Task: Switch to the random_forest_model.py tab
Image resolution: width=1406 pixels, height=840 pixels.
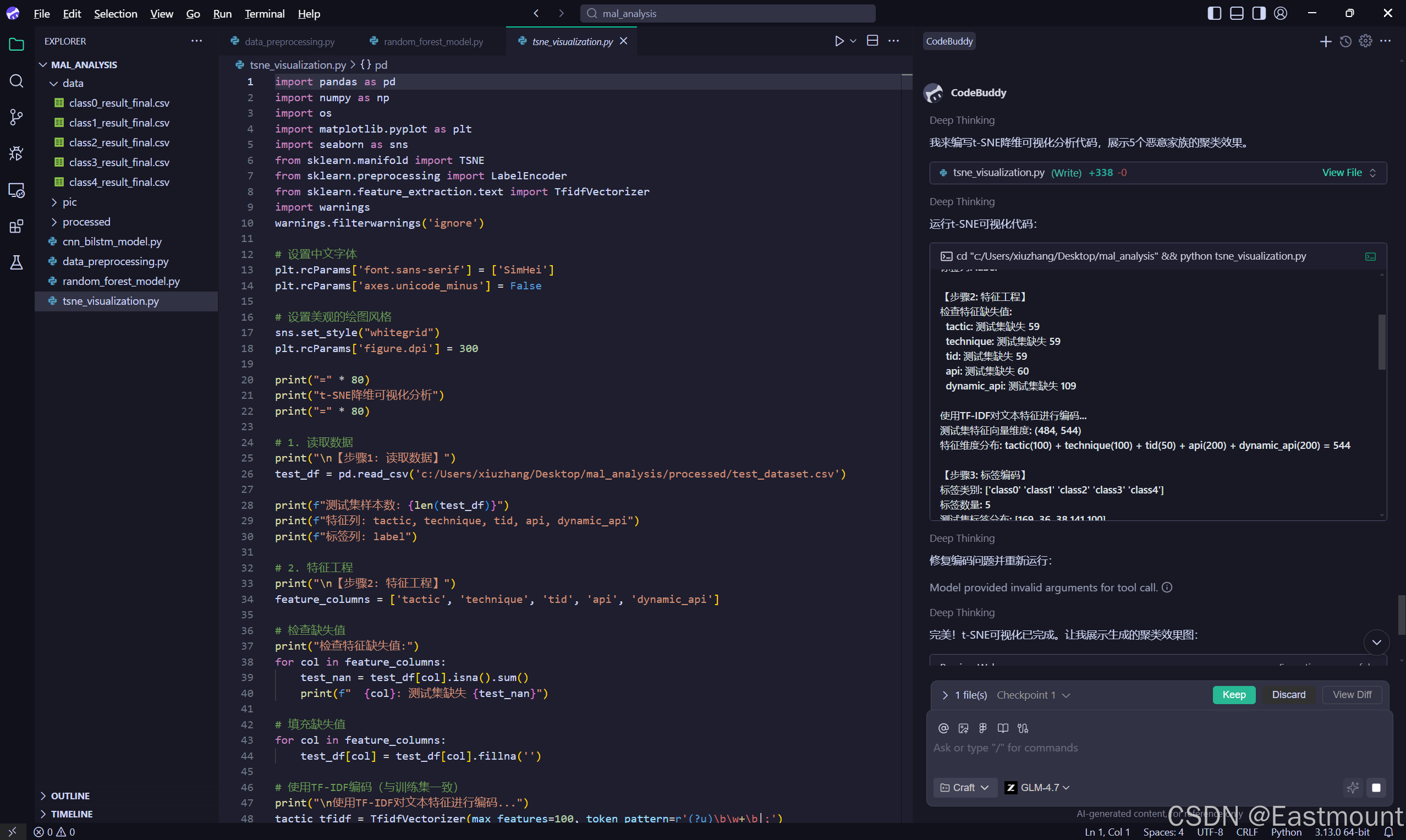Action: tap(433, 42)
